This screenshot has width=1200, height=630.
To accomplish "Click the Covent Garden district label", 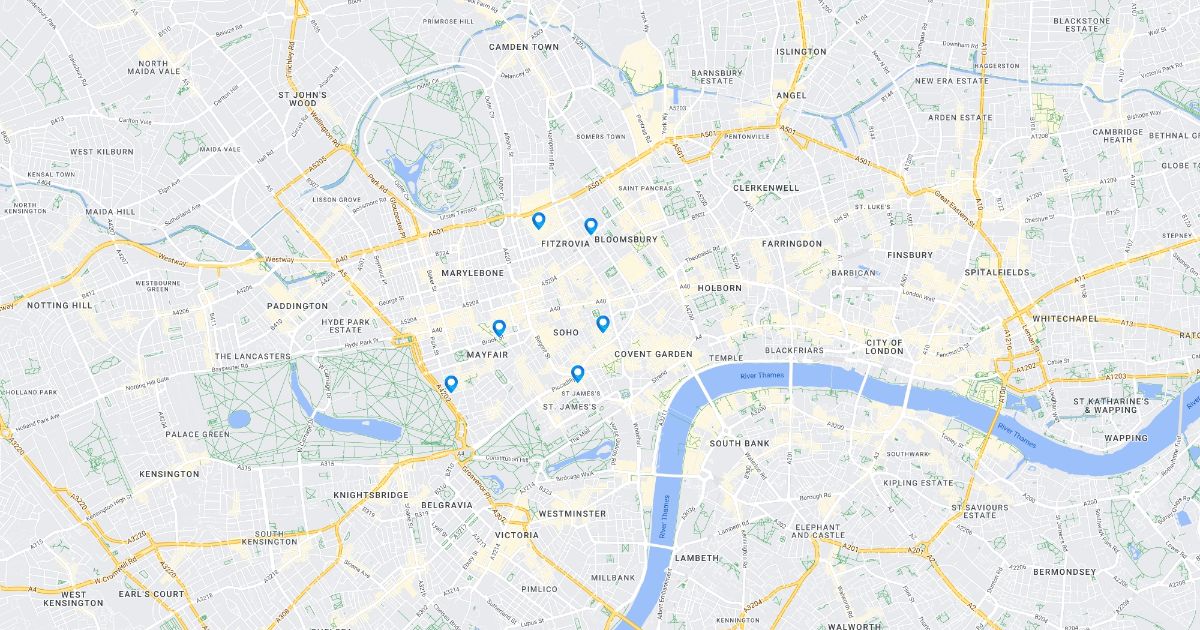I will (653, 354).
